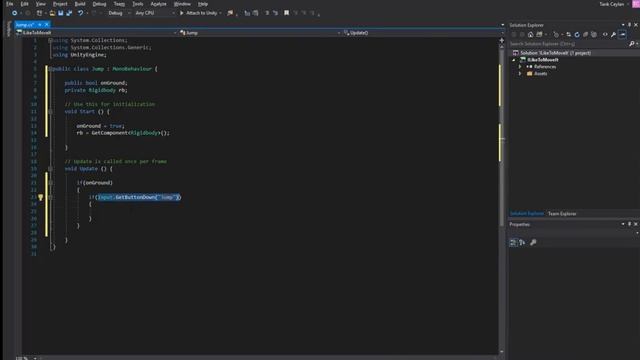Open the Update() member navigation dropdown
Screen dimensions: 640x360
(424, 33)
